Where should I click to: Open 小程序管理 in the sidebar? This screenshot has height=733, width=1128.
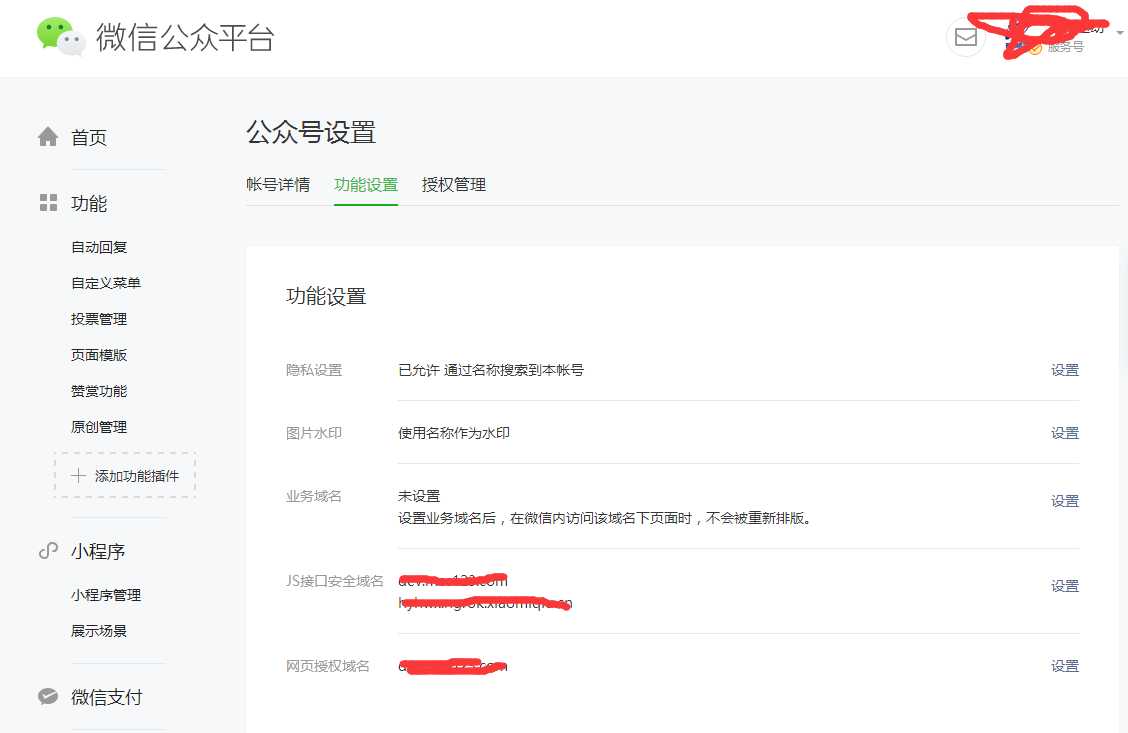pos(106,596)
